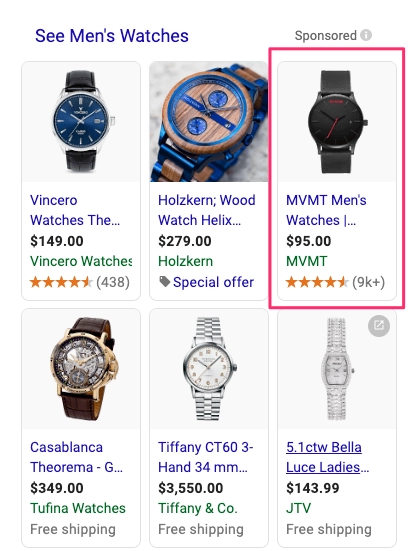Screen dimensions: 411x551
Task: Select the Tiffany CT60 silver watch image
Action: (x=209, y=369)
